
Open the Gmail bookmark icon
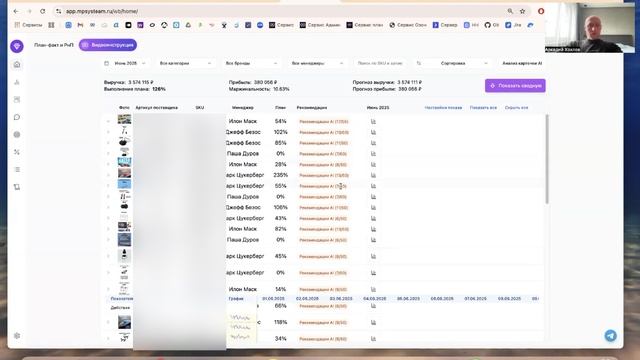click(x=80, y=25)
